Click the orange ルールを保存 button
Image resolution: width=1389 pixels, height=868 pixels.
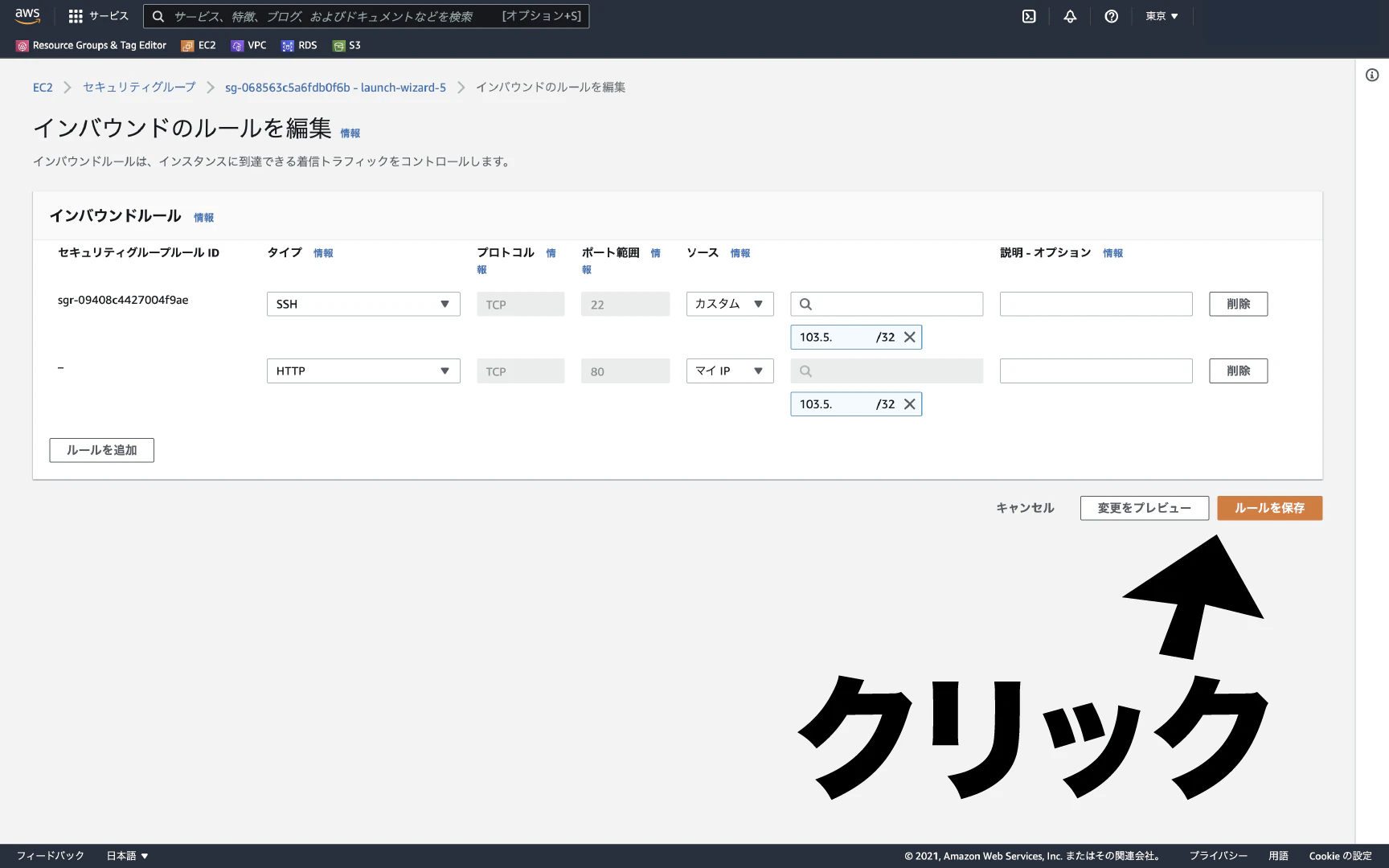(1269, 508)
